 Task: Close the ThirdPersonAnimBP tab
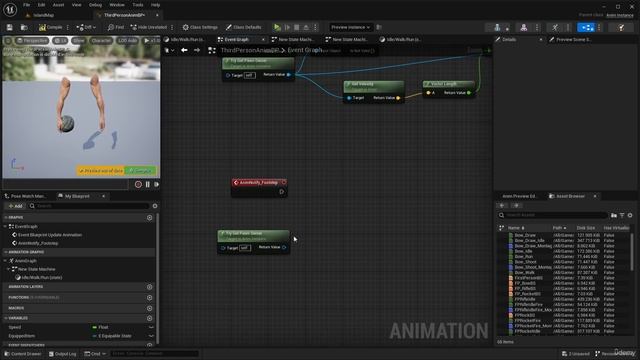click(157, 15)
